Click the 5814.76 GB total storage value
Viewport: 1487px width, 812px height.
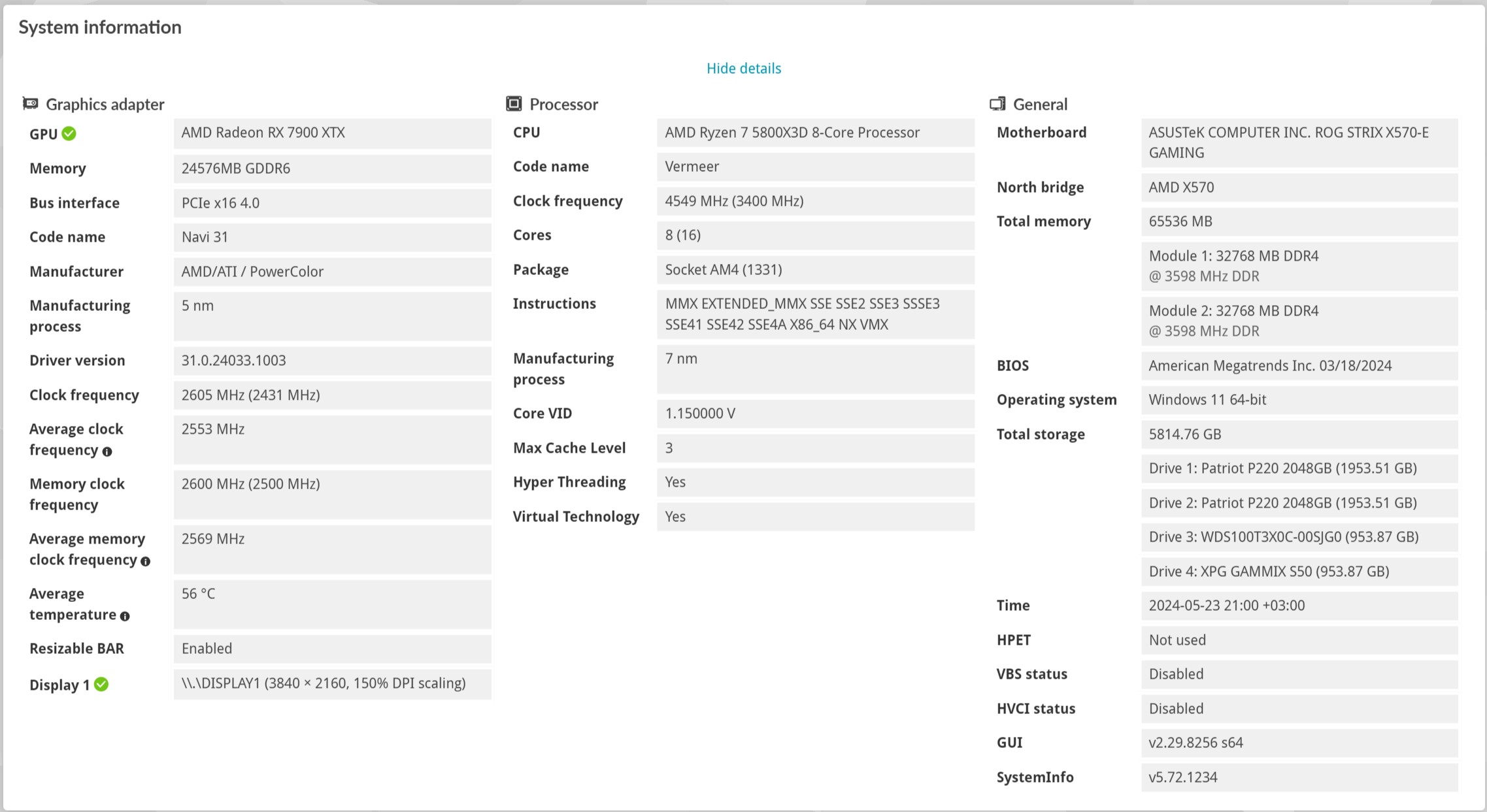point(1299,434)
